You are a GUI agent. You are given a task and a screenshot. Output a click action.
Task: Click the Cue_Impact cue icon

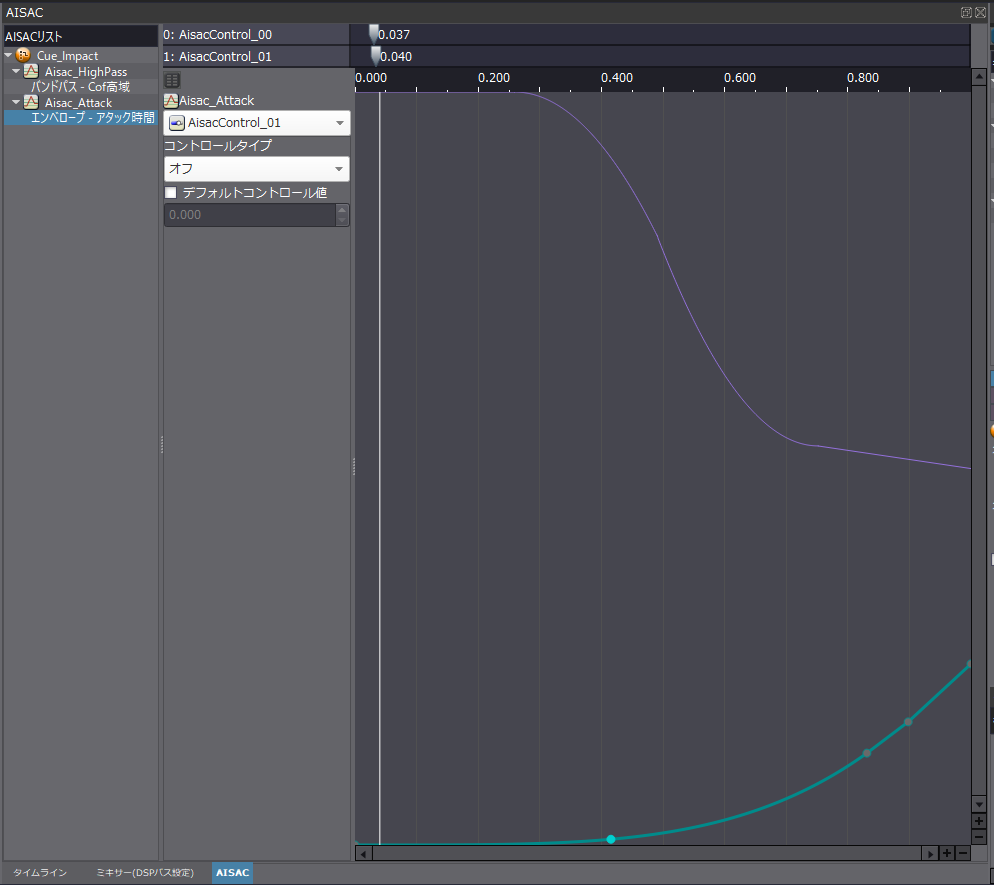(23, 55)
